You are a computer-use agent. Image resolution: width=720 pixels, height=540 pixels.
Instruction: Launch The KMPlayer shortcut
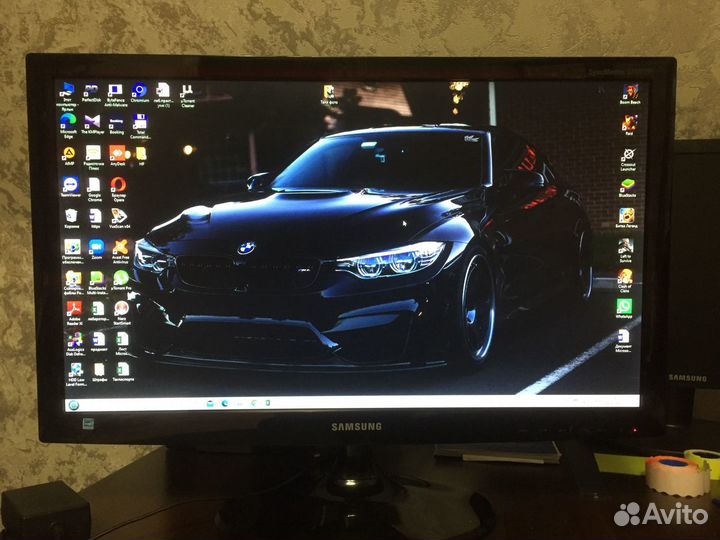click(x=92, y=122)
